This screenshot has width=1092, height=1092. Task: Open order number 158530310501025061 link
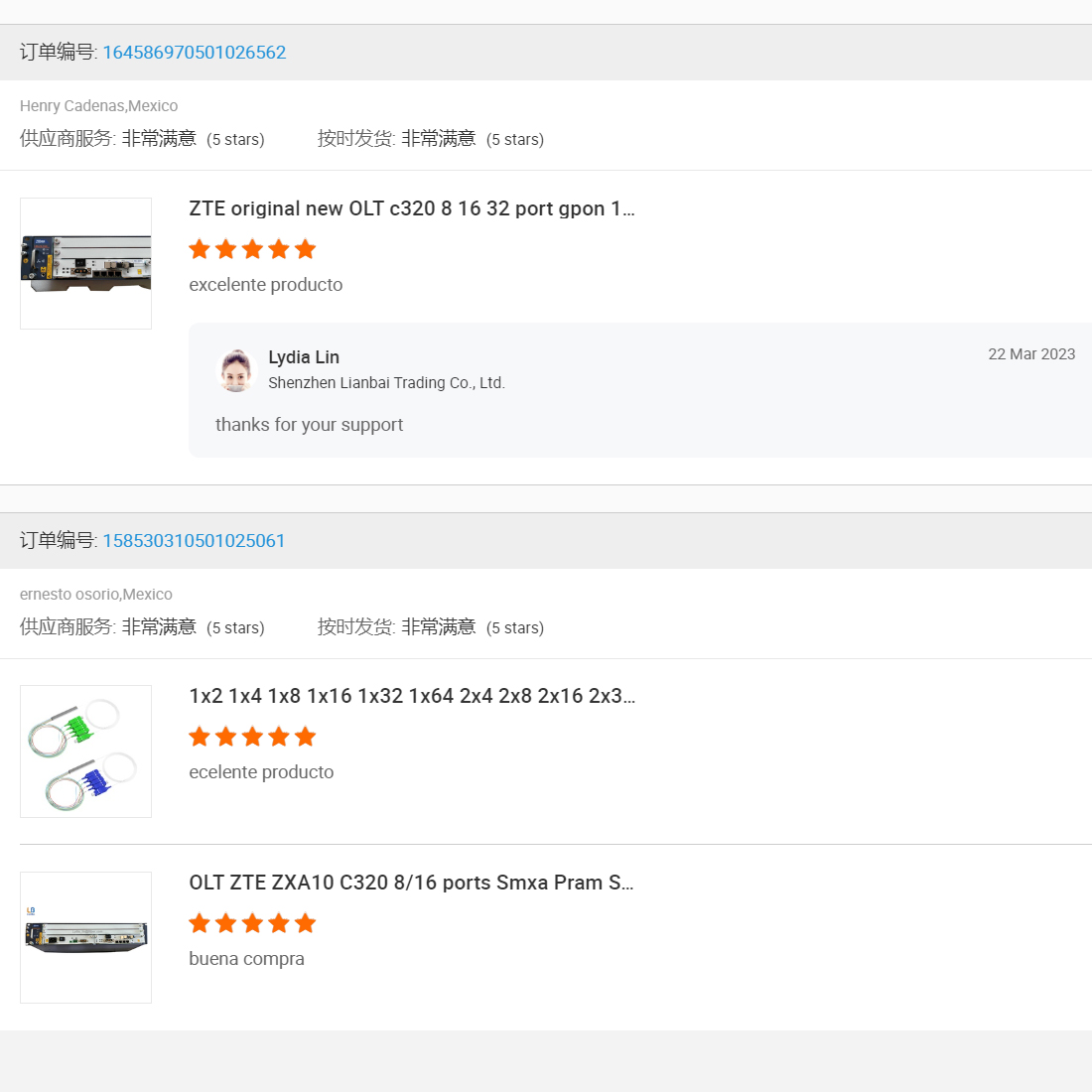194,541
